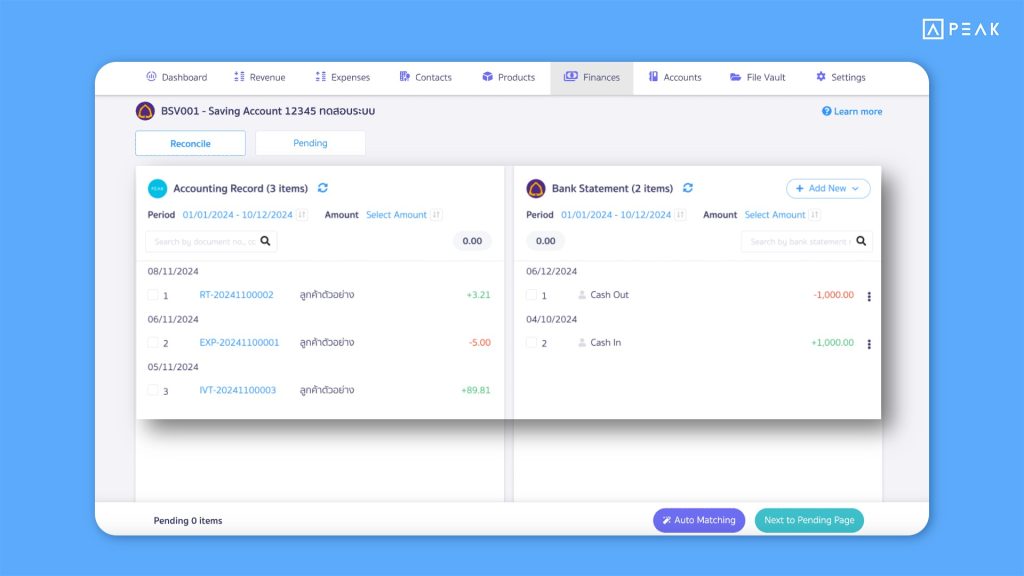
Task: Switch to the Pending tab
Action: click(x=310, y=143)
